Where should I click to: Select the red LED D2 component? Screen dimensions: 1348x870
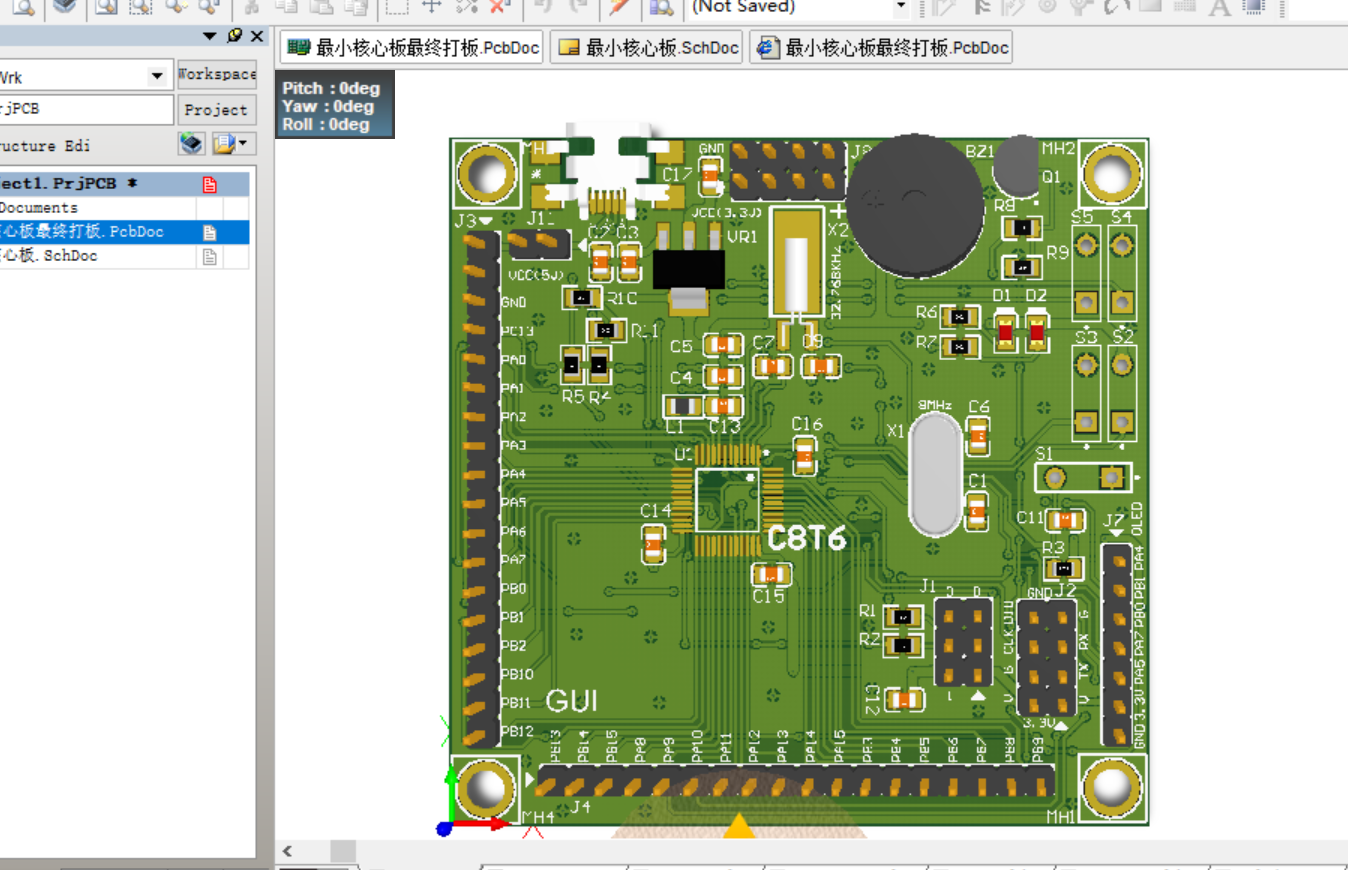1036,332
